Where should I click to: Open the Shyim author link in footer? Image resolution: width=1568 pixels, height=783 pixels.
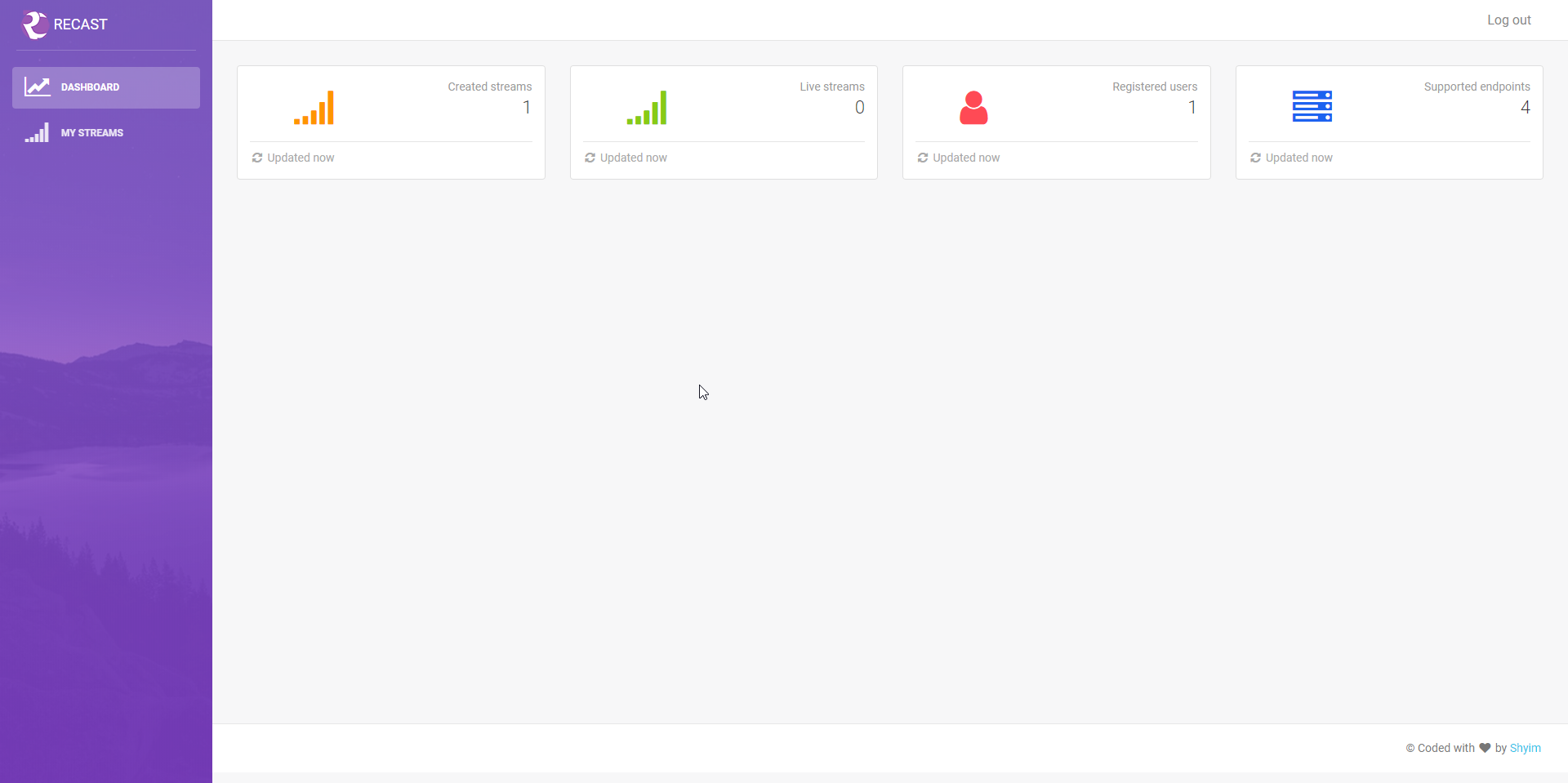(1526, 748)
